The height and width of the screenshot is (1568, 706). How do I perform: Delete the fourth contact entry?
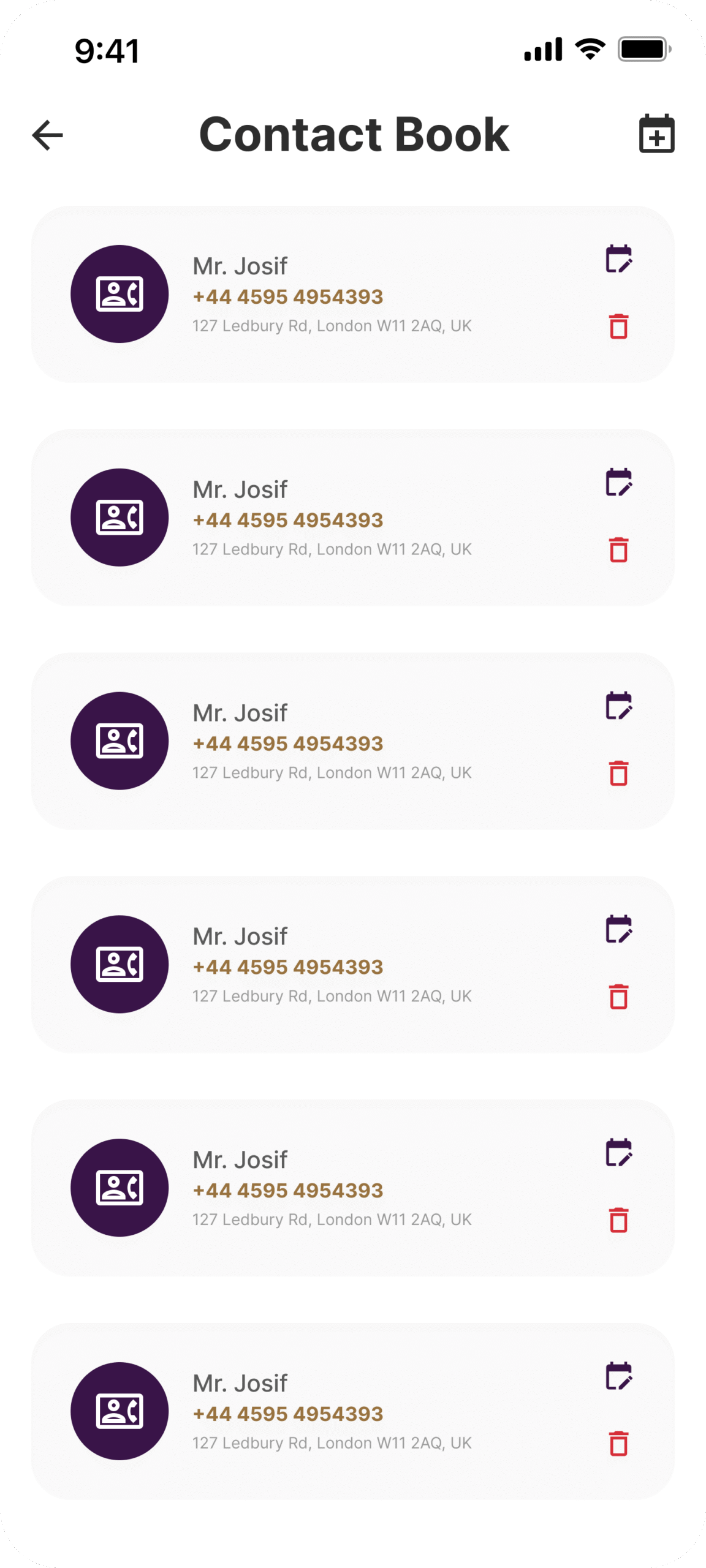click(618, 997)
